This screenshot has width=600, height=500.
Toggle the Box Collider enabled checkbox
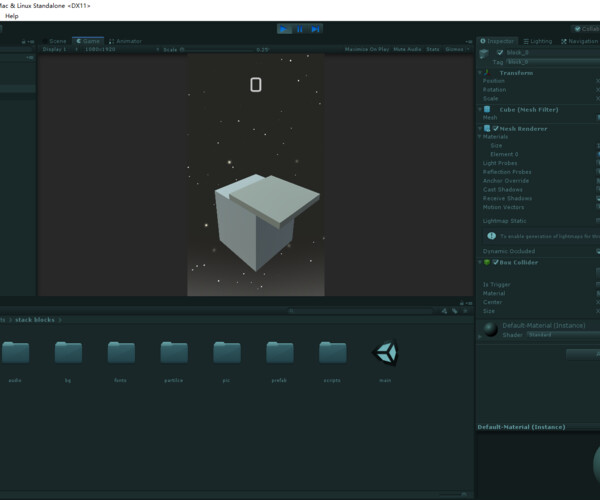(x=495, y=262)
